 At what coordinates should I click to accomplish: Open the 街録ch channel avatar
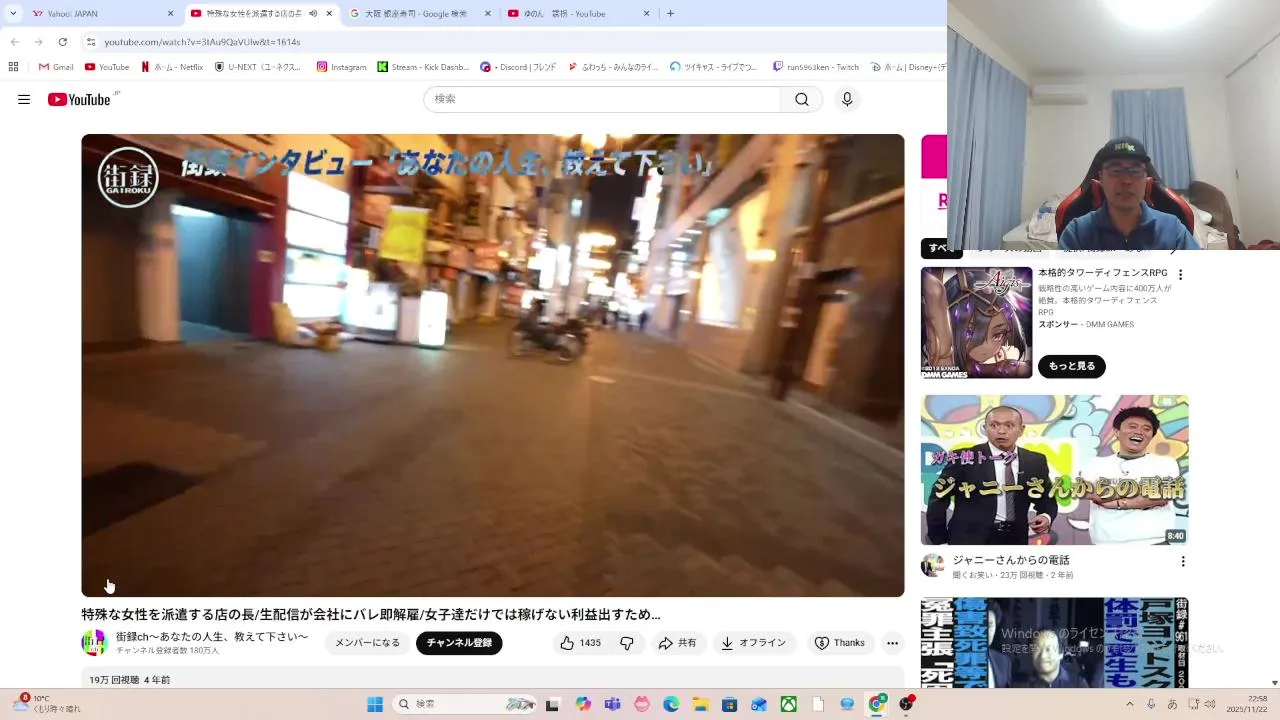click(95, 642)
